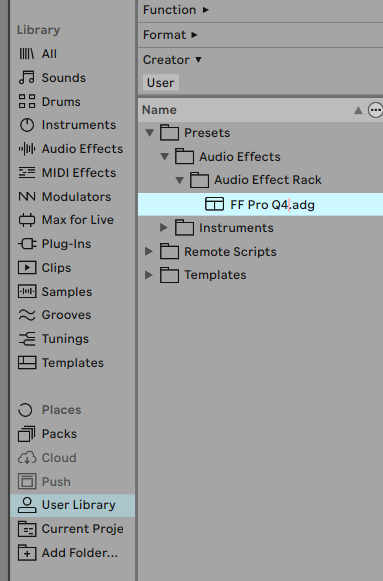Image resolution: width=383 pixels, height=581 pixels.
Task: Collapse the Creator filter section
Action: coord(172,60)
